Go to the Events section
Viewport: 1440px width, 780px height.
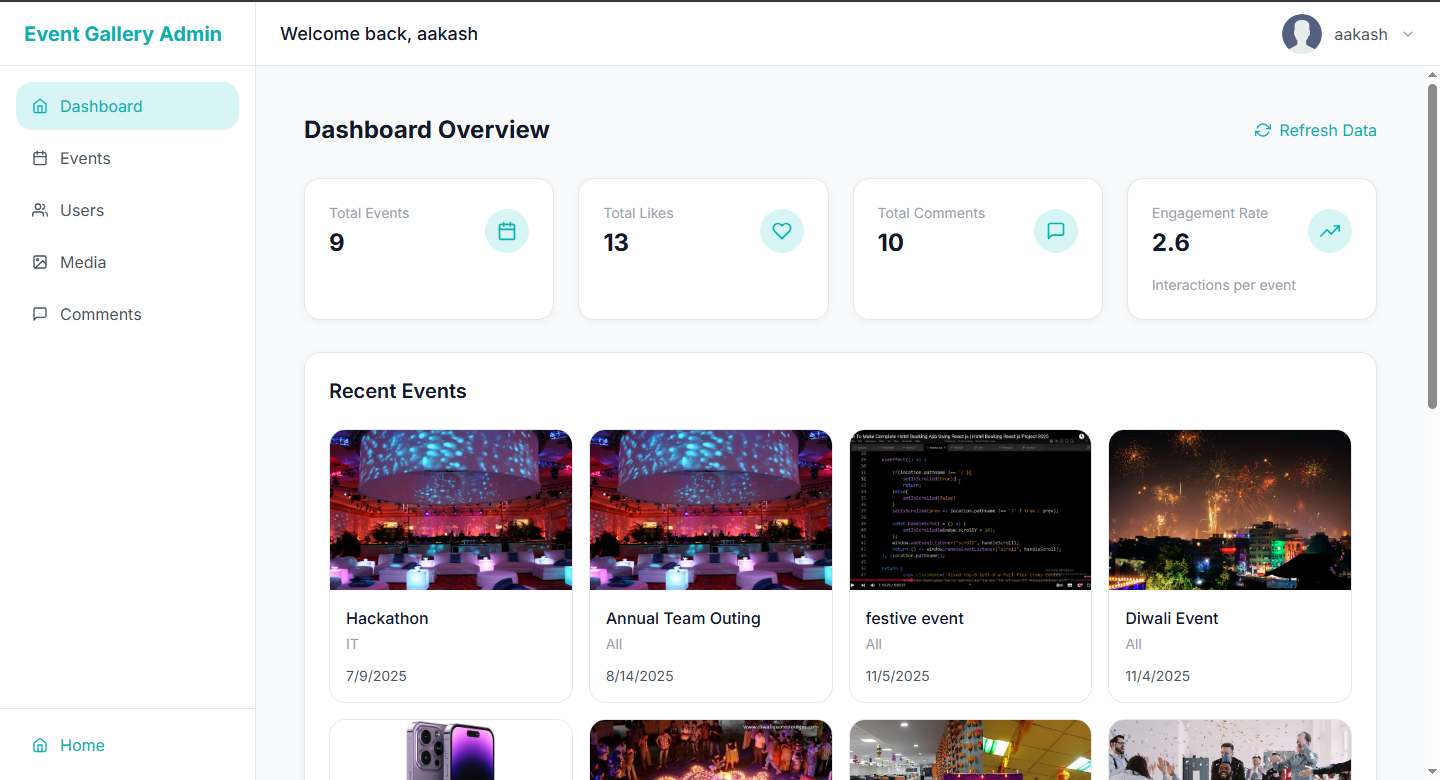[127, 158]
